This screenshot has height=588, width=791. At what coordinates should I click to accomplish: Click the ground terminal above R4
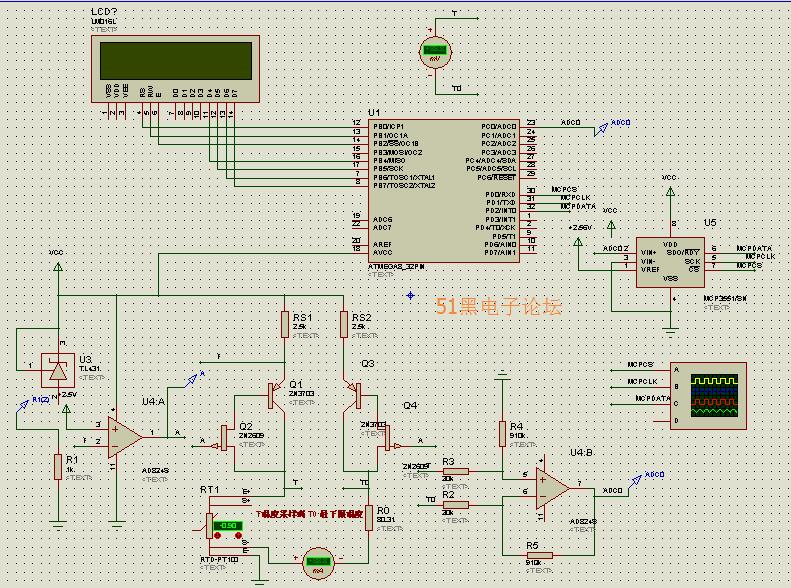502,375
